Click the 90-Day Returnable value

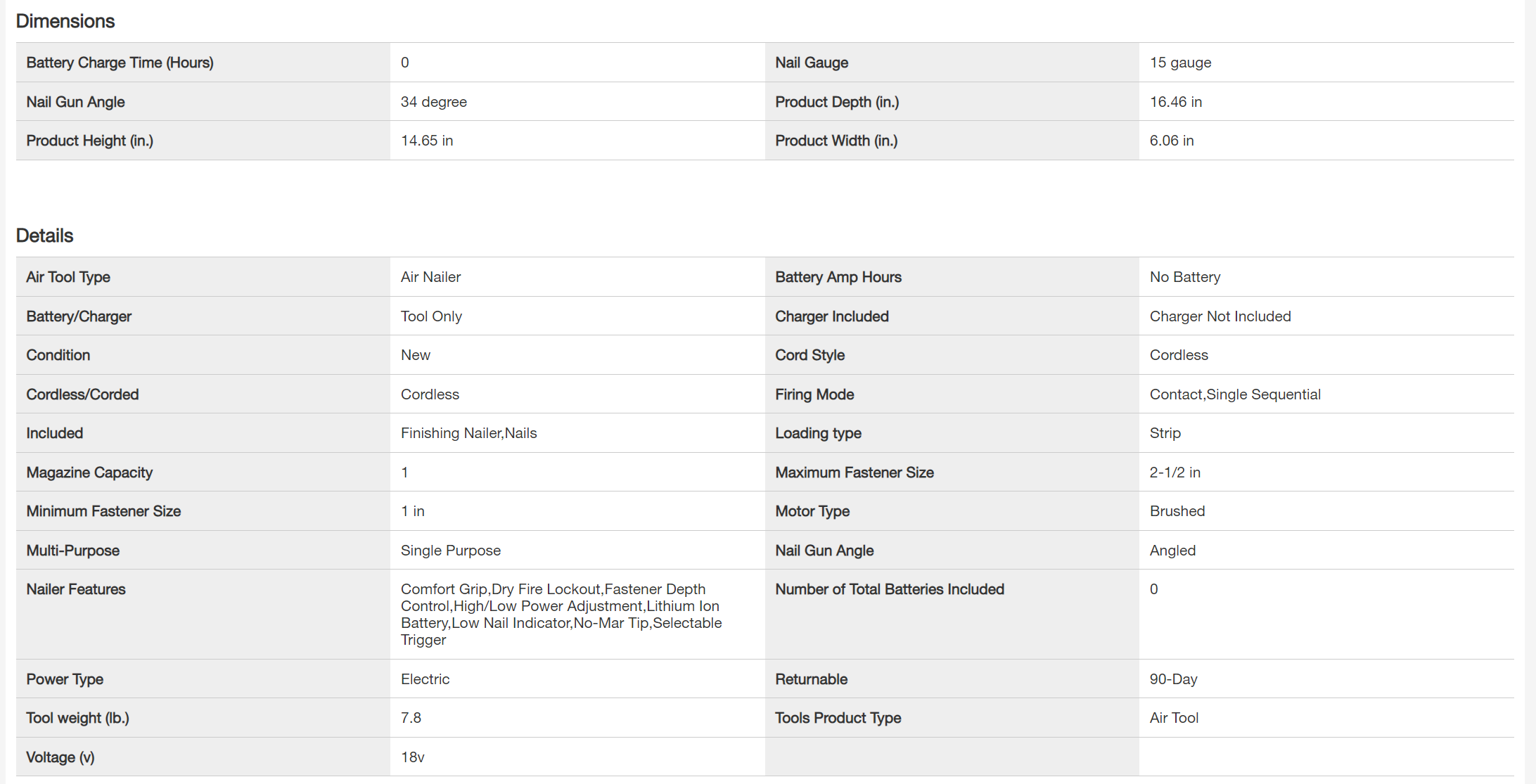pyautogui.click(x=1173, y=679)
